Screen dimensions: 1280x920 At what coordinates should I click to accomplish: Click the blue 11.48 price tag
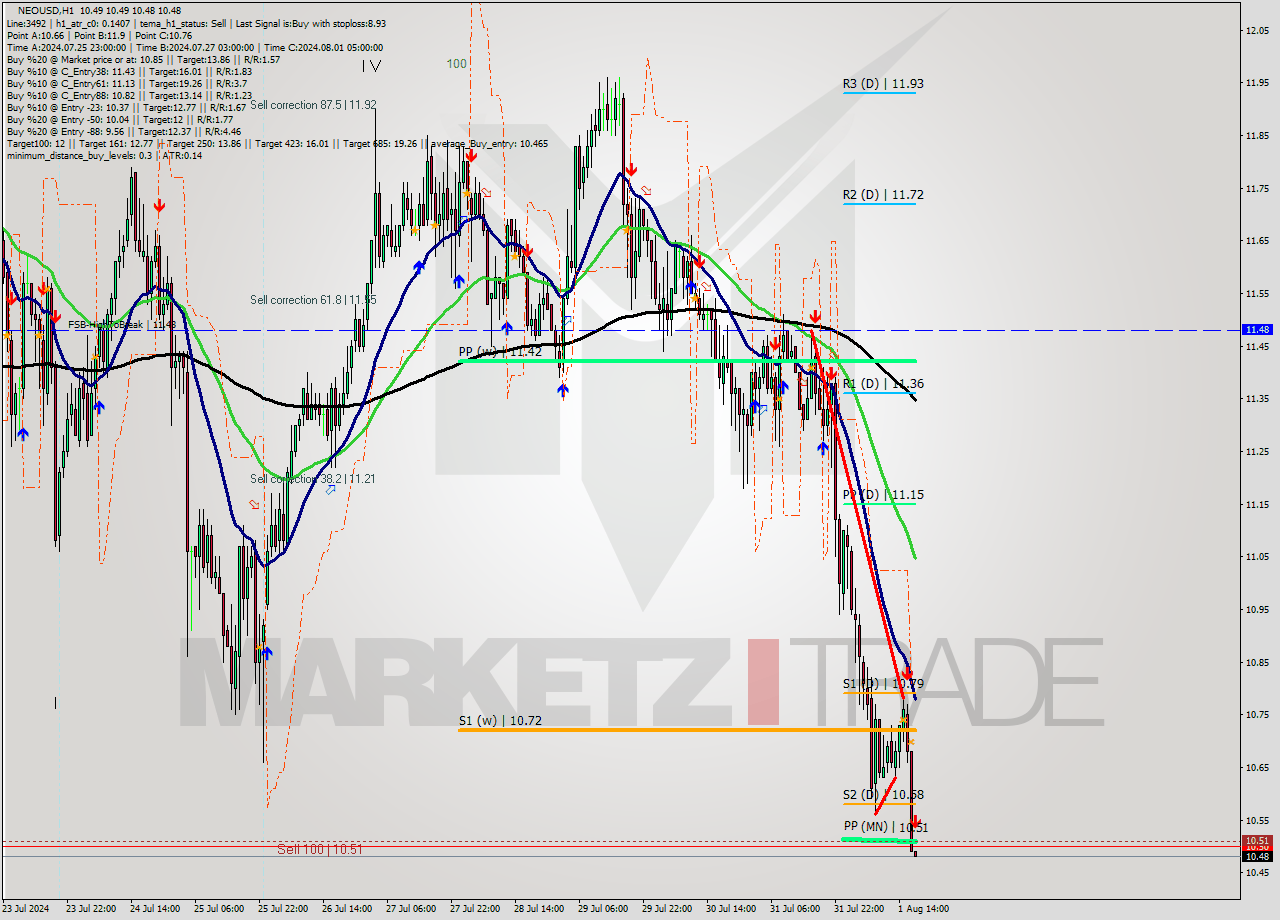point(1258,329)
